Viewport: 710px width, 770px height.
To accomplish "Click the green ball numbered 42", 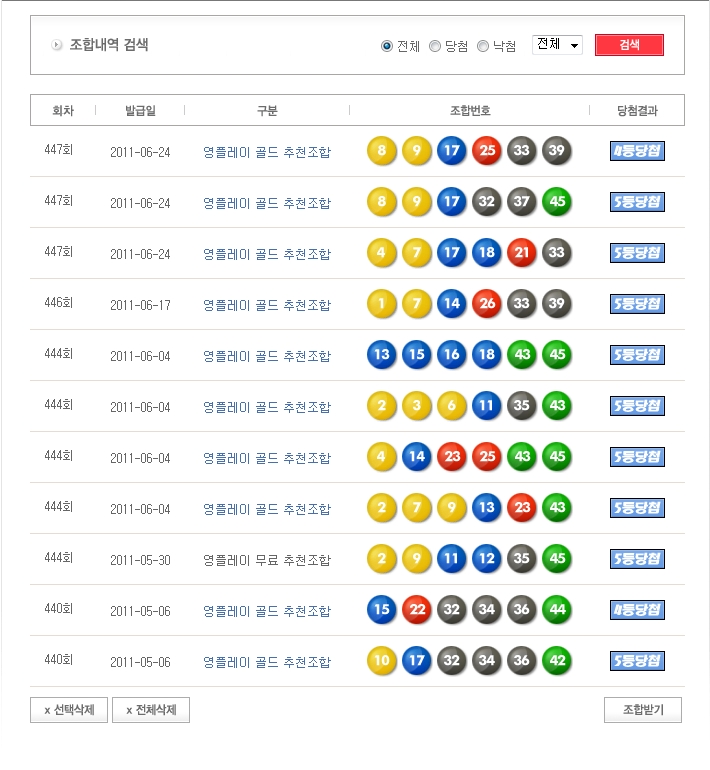I will (556, 661).
